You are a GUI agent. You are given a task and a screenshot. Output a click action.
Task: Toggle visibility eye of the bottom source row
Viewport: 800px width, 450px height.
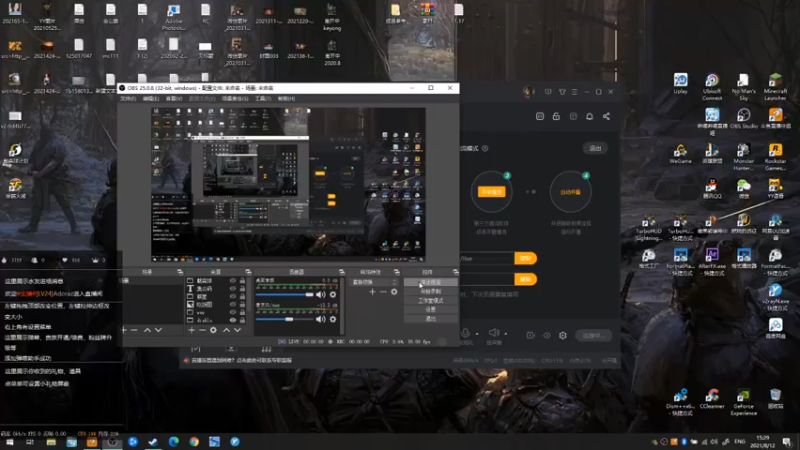(233, 320)
